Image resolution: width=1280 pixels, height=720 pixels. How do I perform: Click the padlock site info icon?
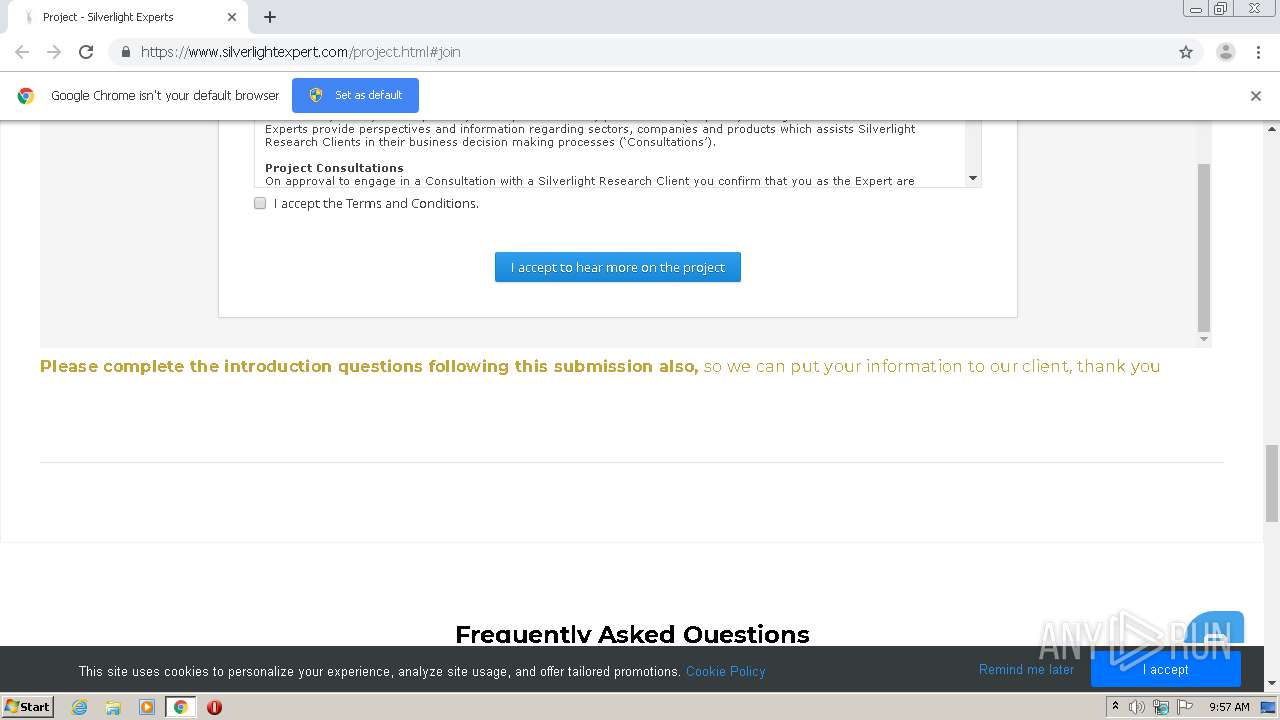pos(125,52)
